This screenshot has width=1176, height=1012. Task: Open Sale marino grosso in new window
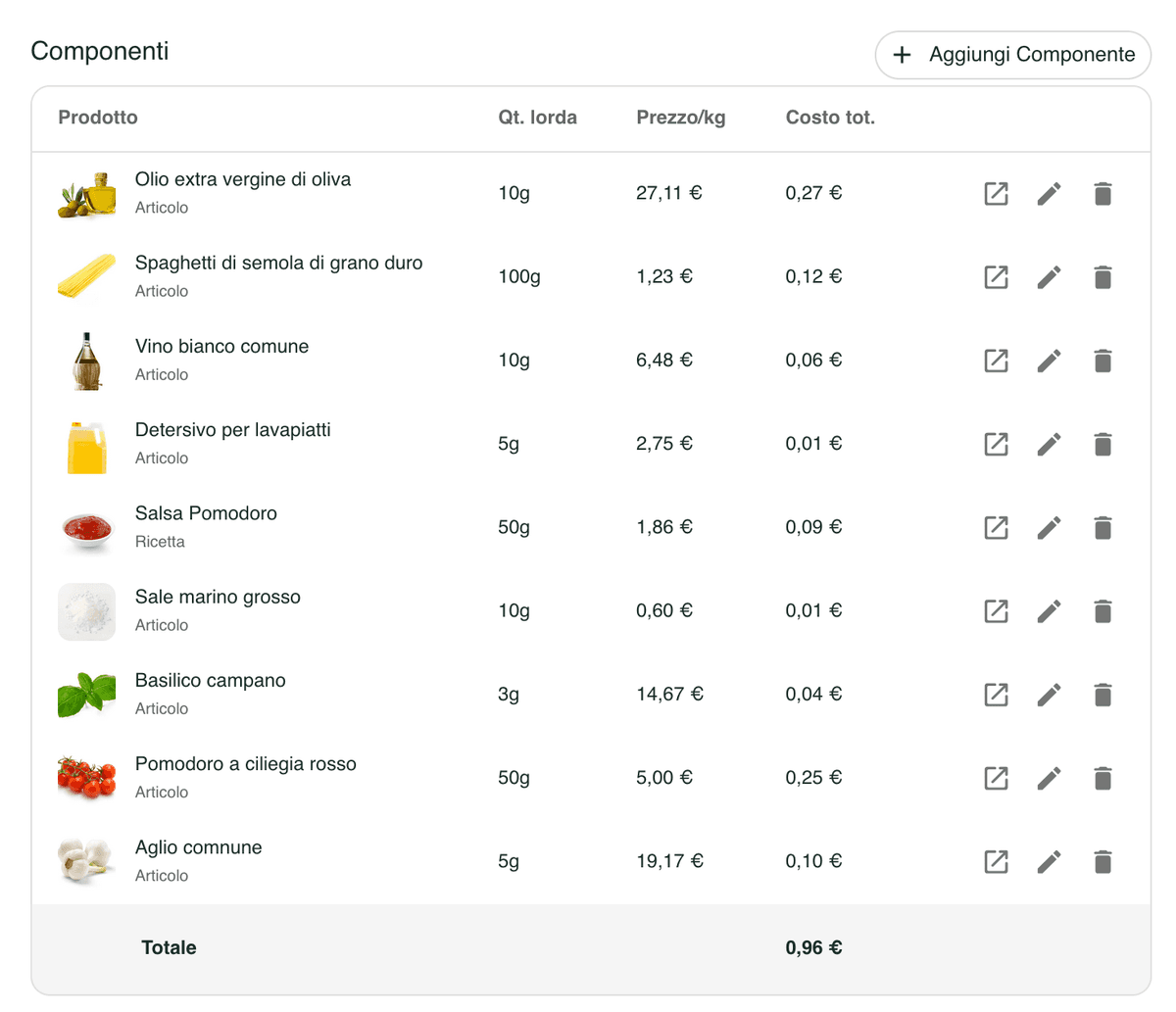coord(996,611)
